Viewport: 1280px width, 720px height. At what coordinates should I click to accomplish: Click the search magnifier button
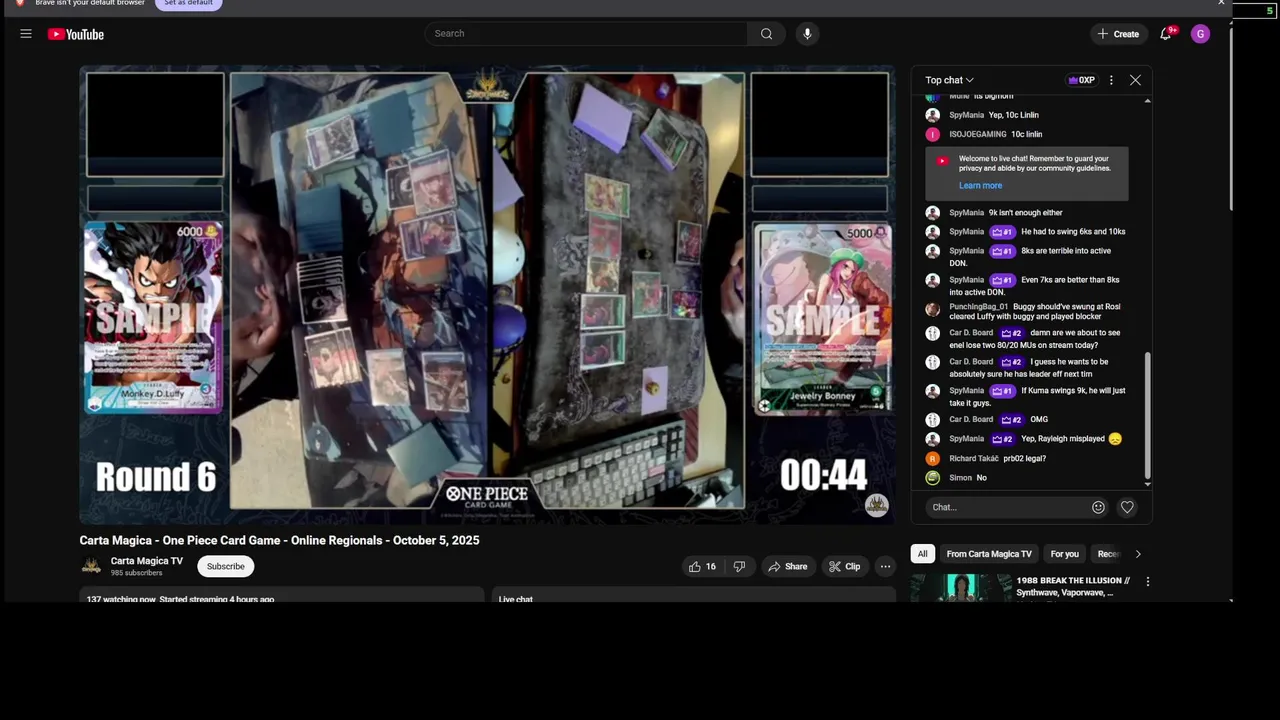(x=766, y=34)
